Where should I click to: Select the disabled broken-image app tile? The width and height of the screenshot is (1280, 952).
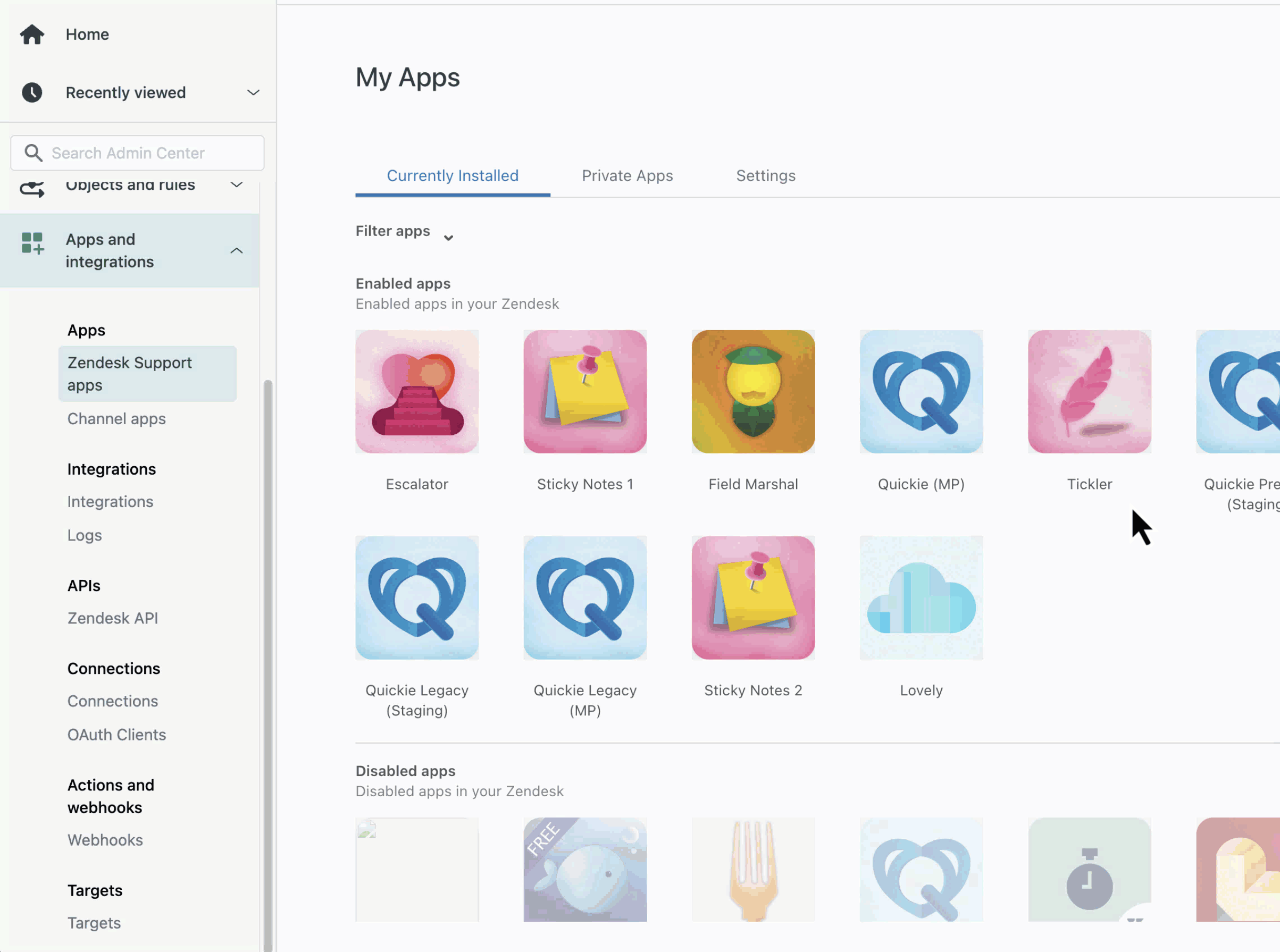(417, 869)
